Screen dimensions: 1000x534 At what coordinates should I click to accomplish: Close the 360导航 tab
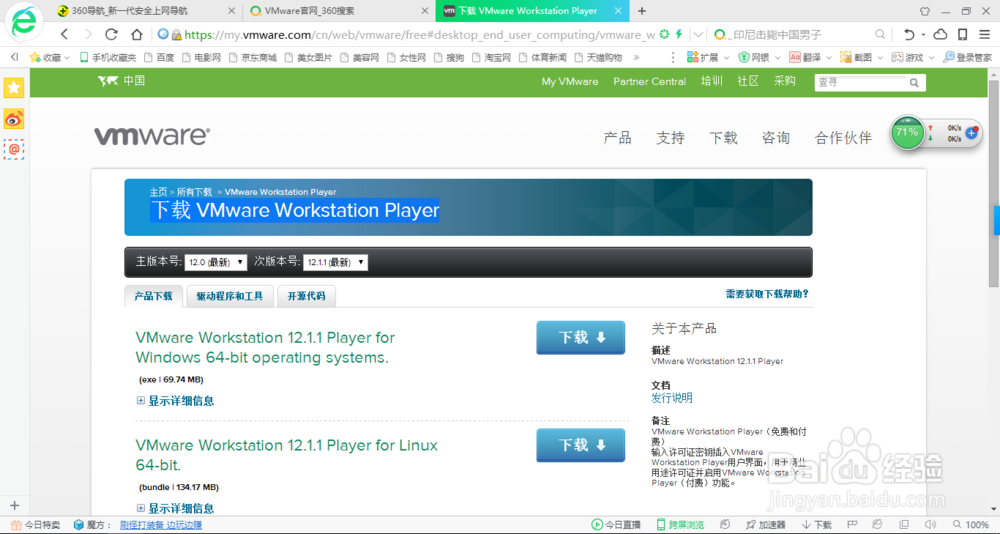pos(231,11)
